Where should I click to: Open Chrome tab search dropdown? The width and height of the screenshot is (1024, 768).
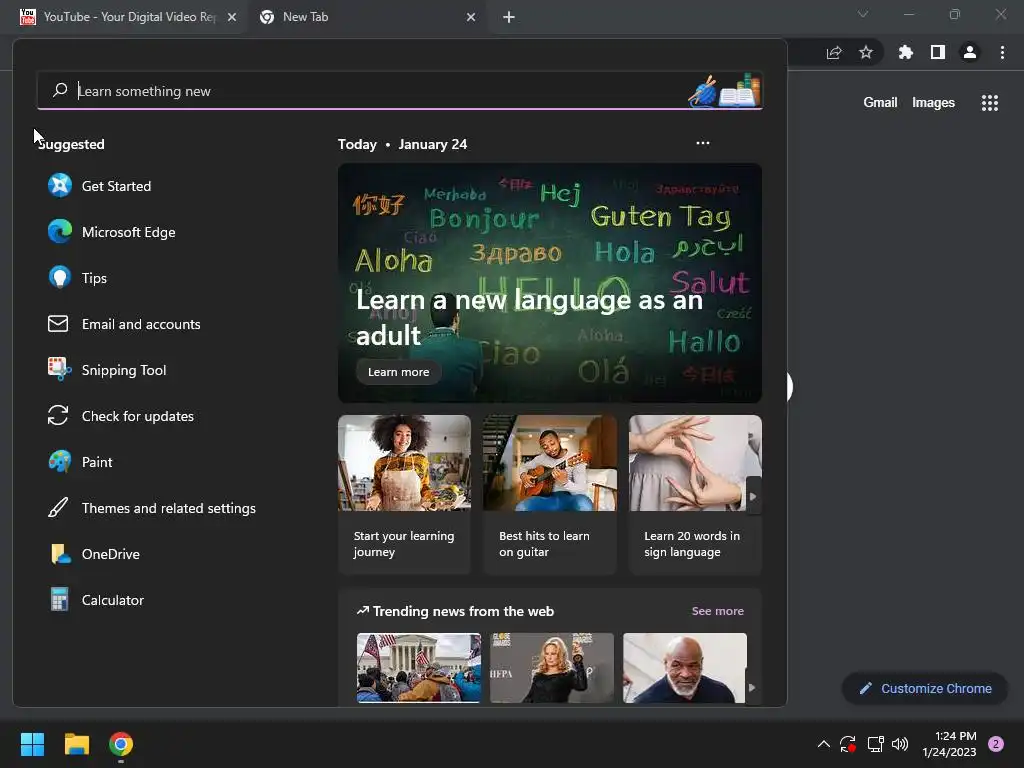863,14
